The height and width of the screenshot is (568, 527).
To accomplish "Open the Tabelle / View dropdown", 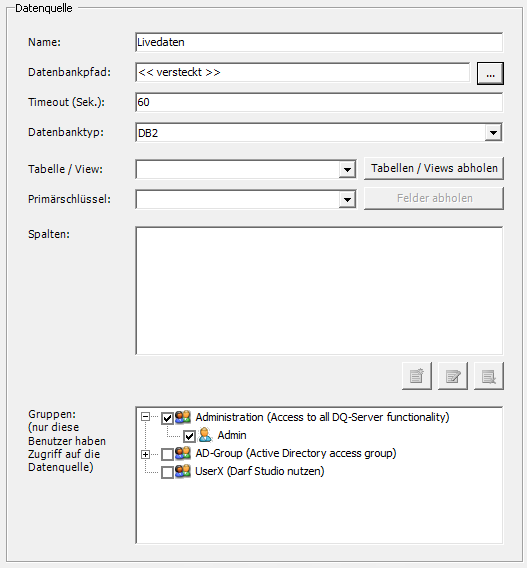I will [347, 169].
